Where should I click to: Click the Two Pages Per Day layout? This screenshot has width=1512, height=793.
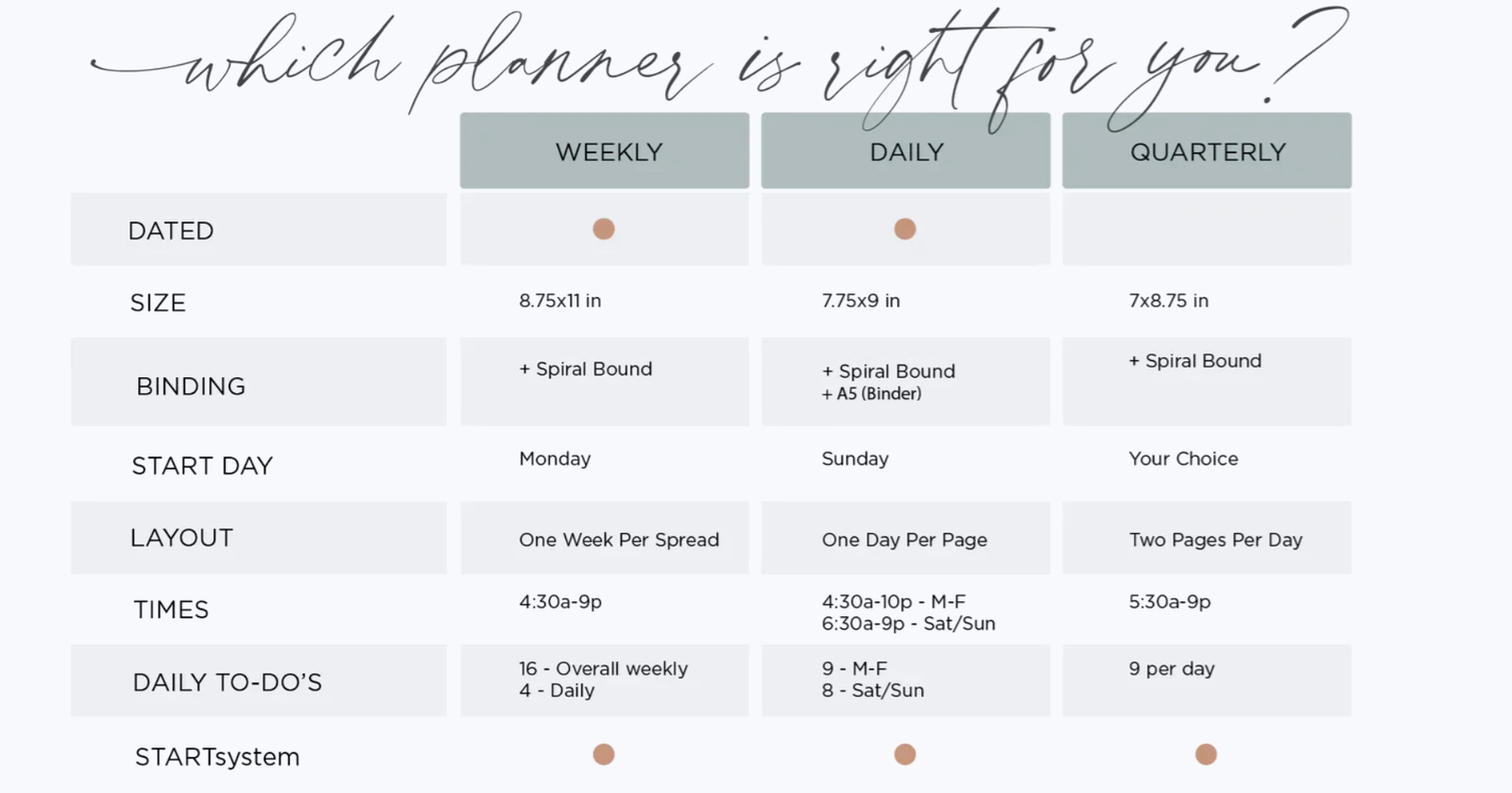1215,540
